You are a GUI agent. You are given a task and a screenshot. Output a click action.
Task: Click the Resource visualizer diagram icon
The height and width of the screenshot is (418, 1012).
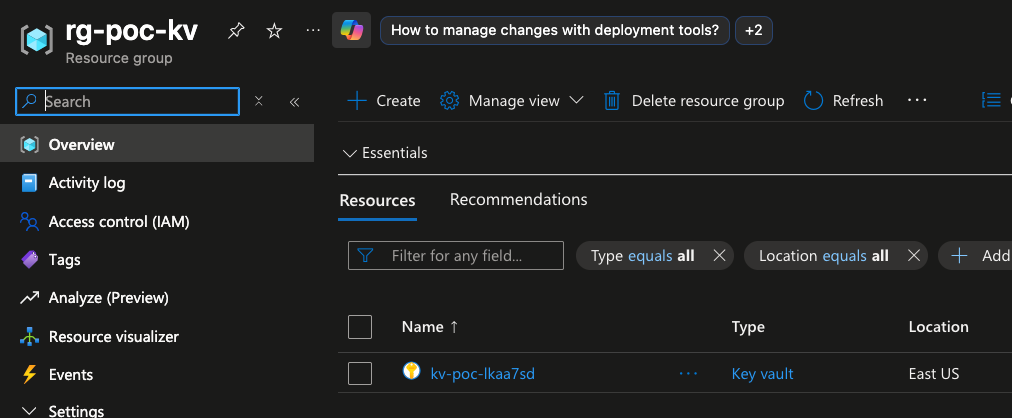tap(30, 336)
